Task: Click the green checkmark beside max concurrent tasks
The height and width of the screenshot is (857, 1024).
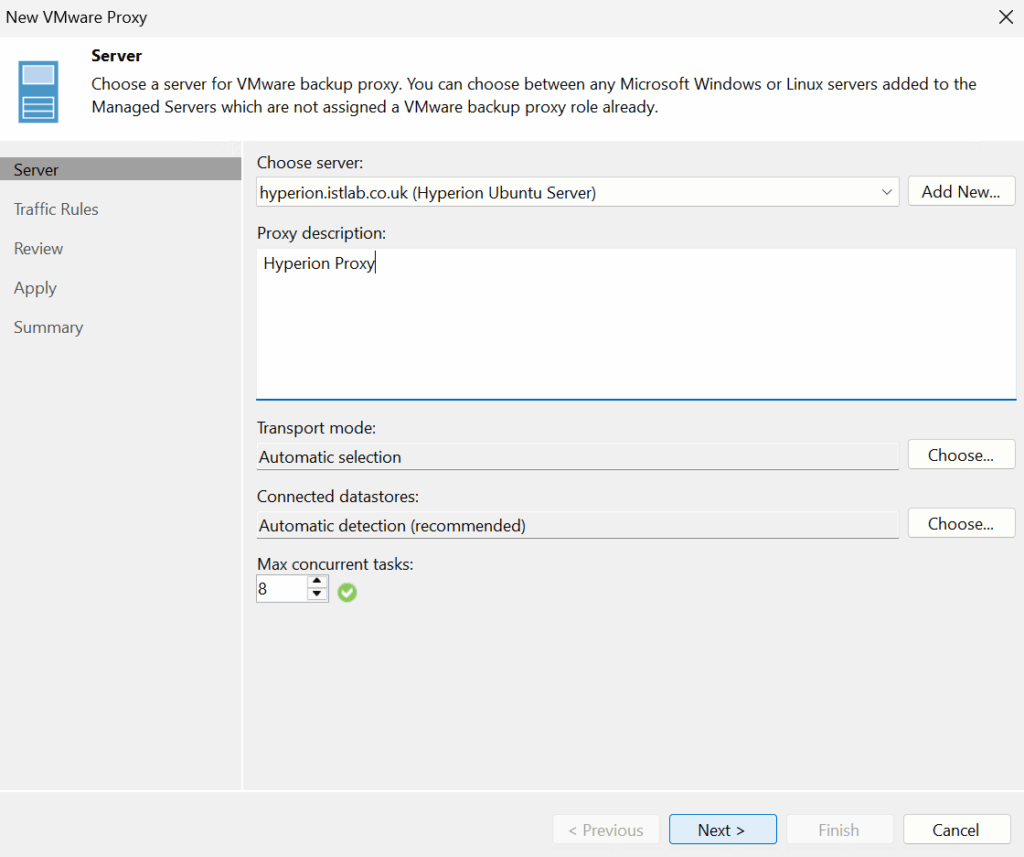Action: point(347,592)
